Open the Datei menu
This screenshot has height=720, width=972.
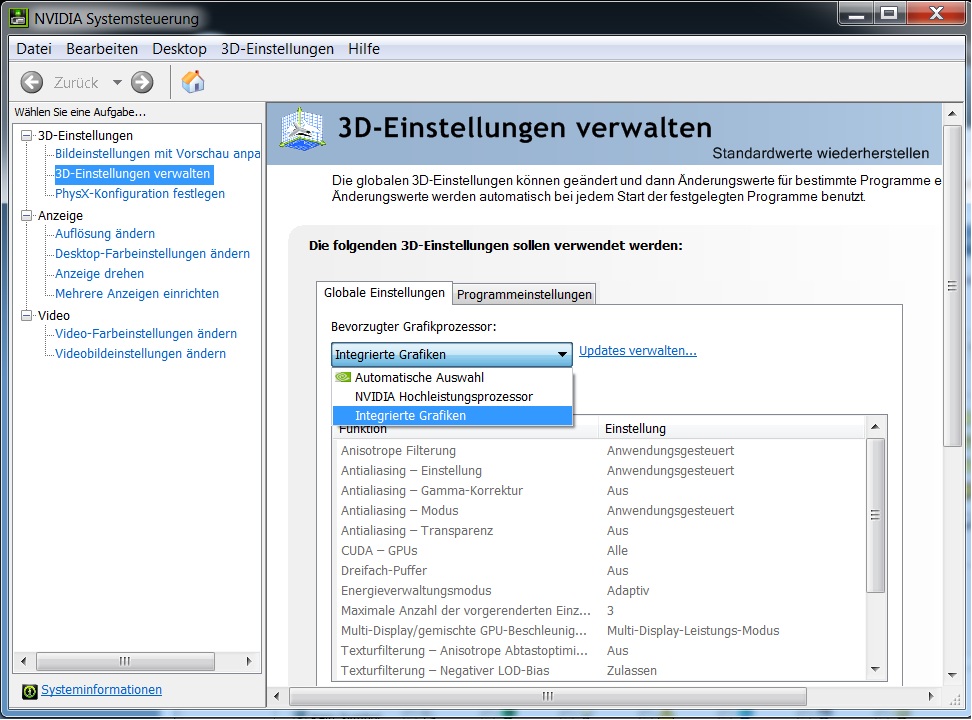coord(33,49)
